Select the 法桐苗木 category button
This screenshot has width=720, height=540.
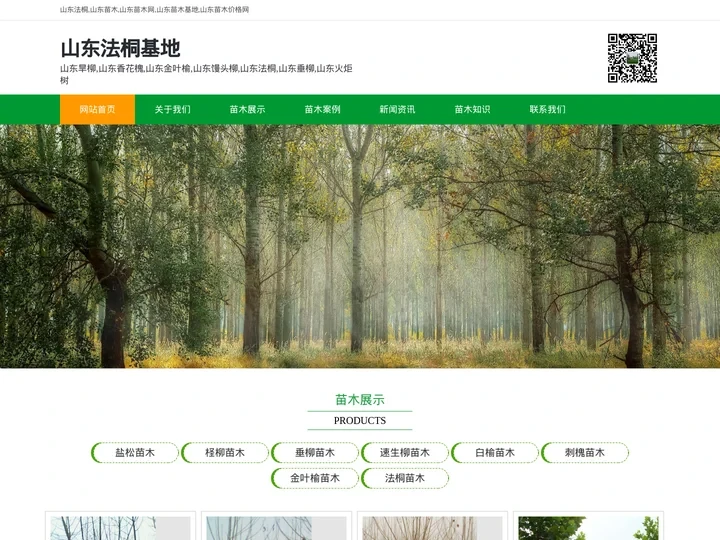(x=405, y=478)
